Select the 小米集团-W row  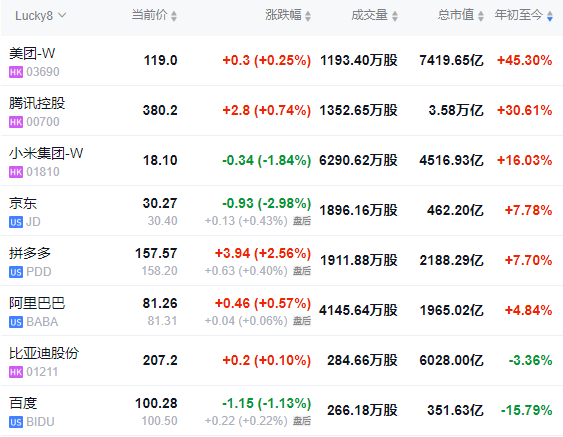coord(282,161)
